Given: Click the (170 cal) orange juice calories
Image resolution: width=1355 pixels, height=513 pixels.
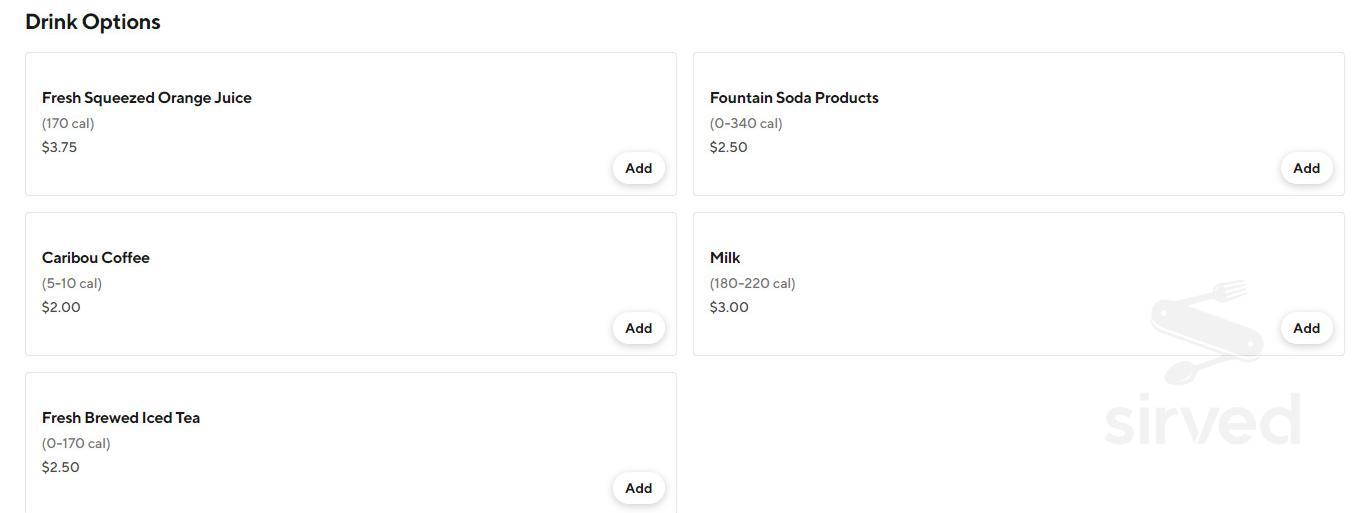Looking at the screenshot, I should coord(68,123).
